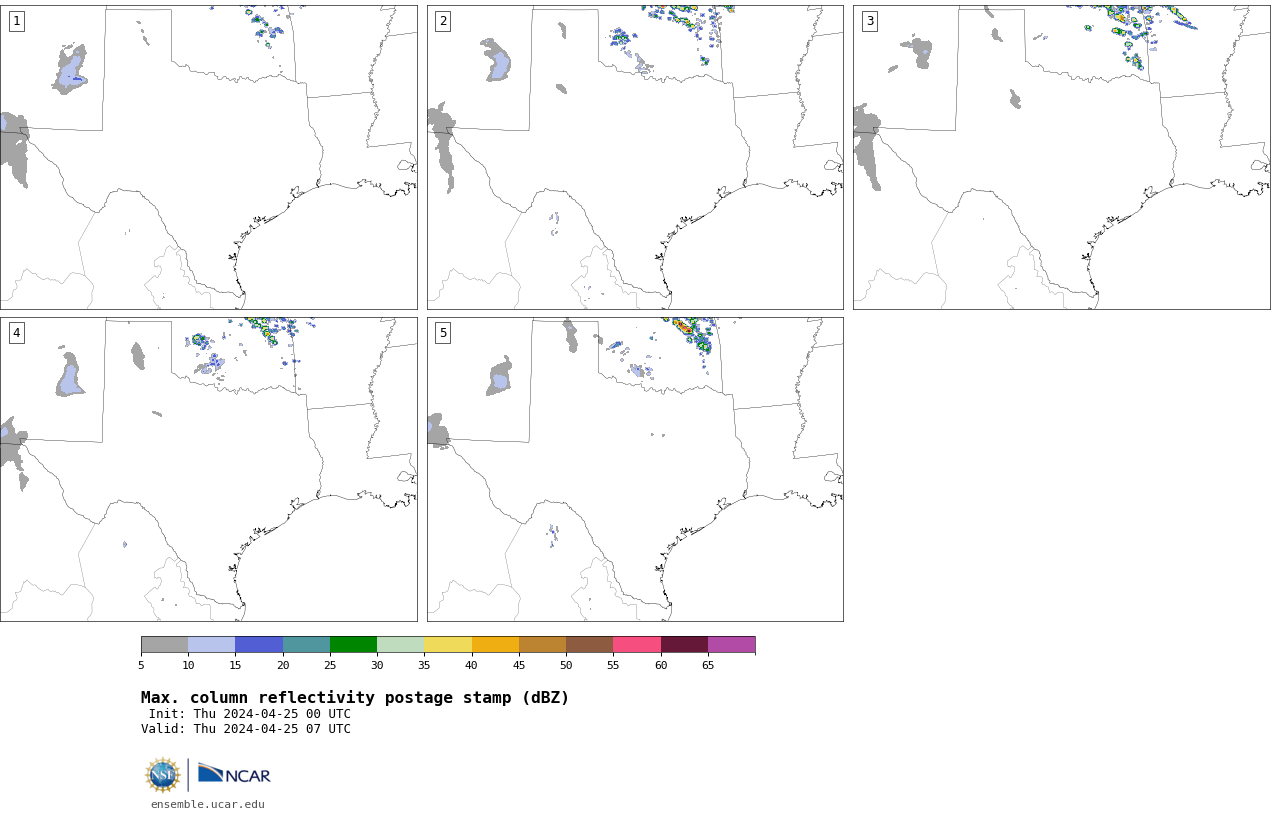Click the NCAR logo

234,774
